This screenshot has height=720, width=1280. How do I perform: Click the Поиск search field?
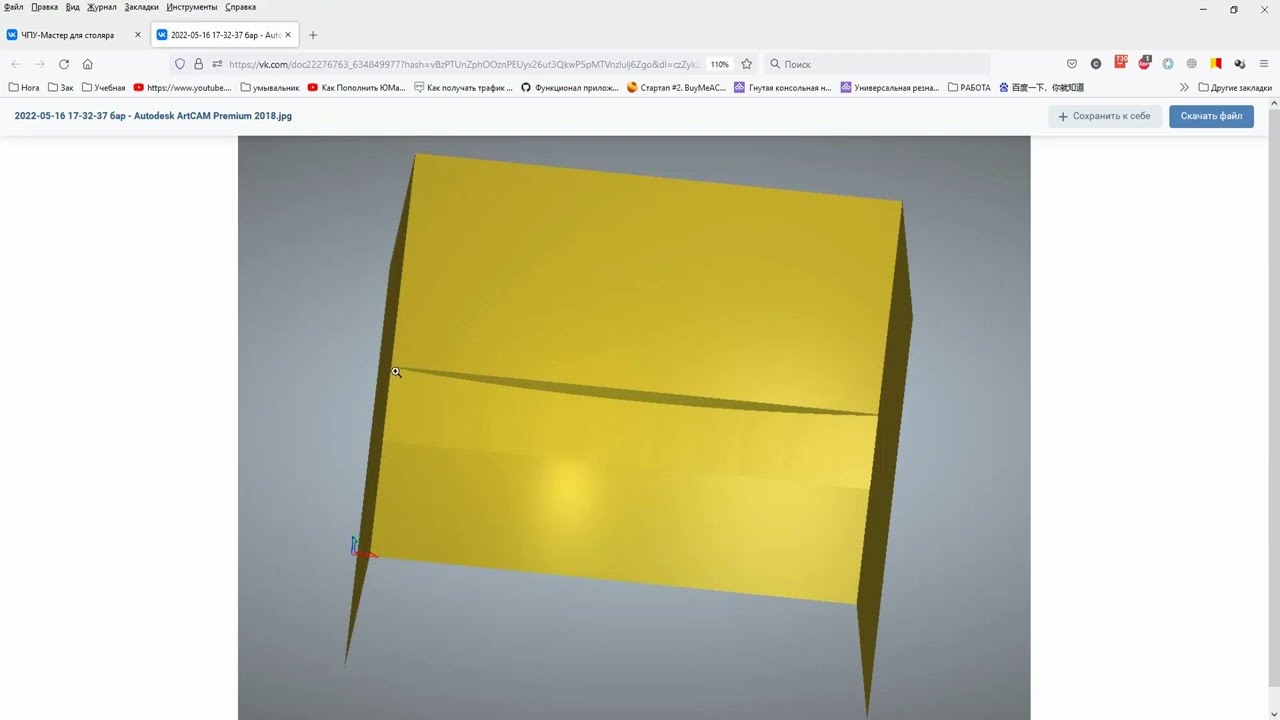pyautogui.click(x=878, y=64)
